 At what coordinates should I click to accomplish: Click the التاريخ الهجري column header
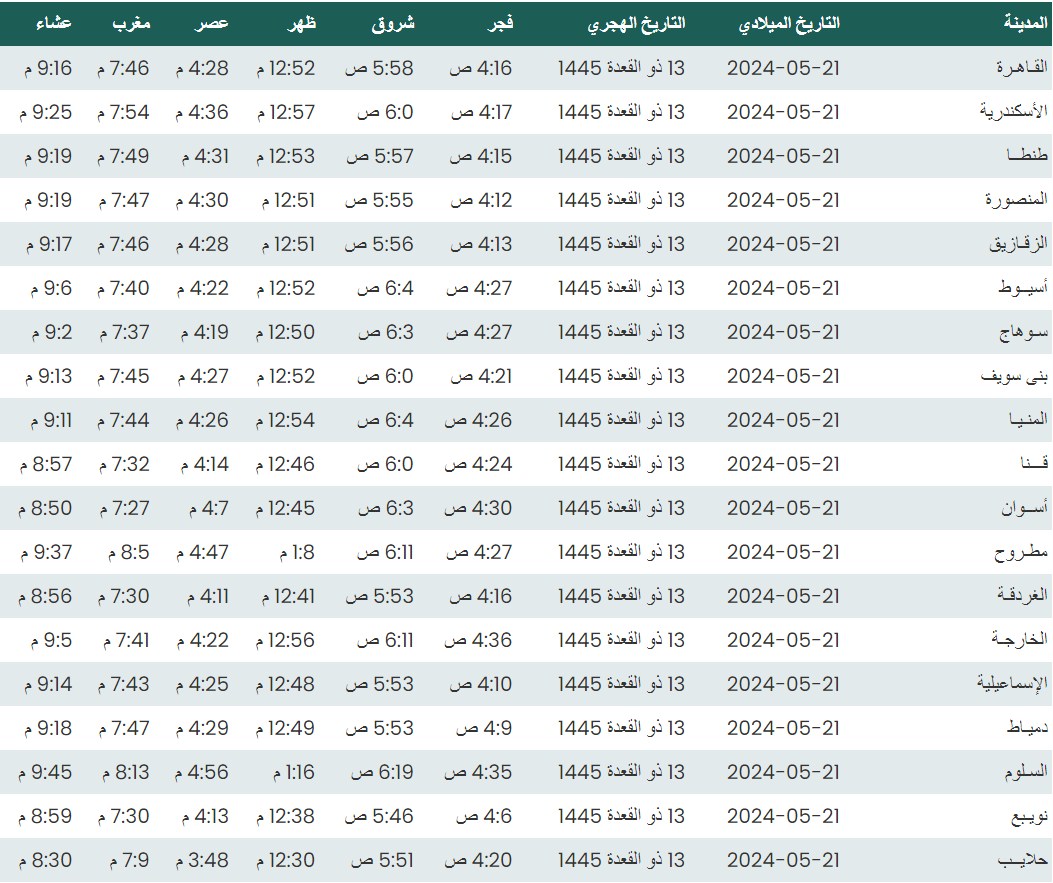[x=636, y=23]
